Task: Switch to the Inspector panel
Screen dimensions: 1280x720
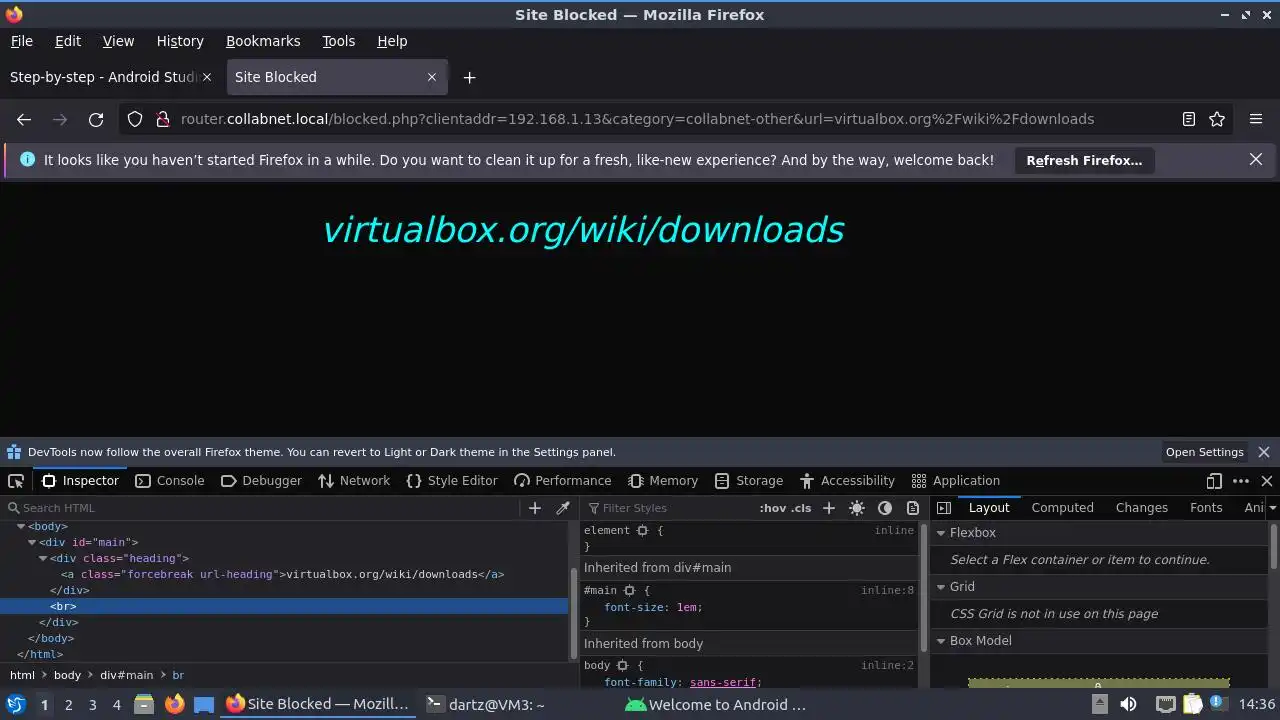Action: click(x=80, y=481)
